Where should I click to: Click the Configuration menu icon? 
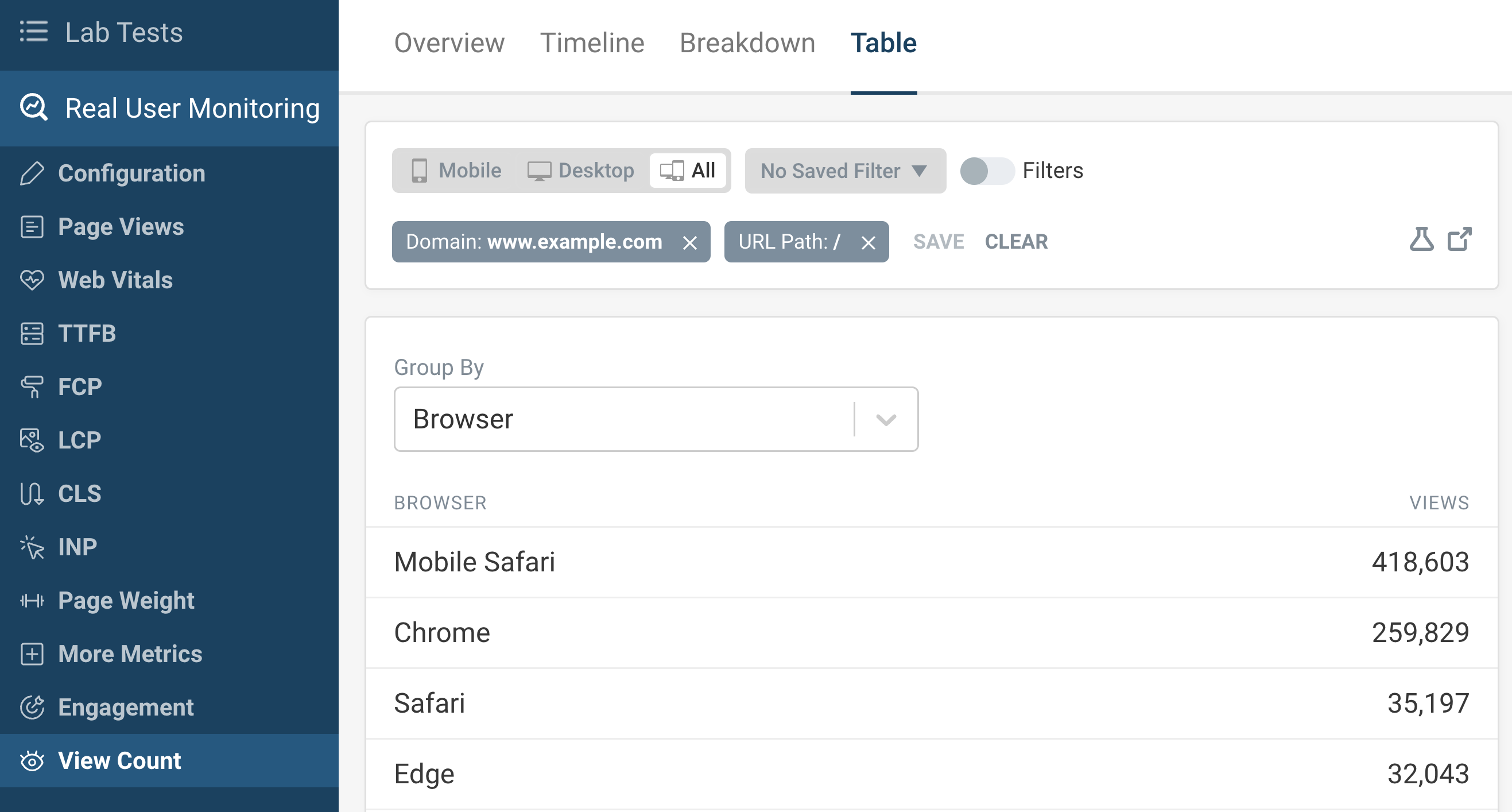31,173
